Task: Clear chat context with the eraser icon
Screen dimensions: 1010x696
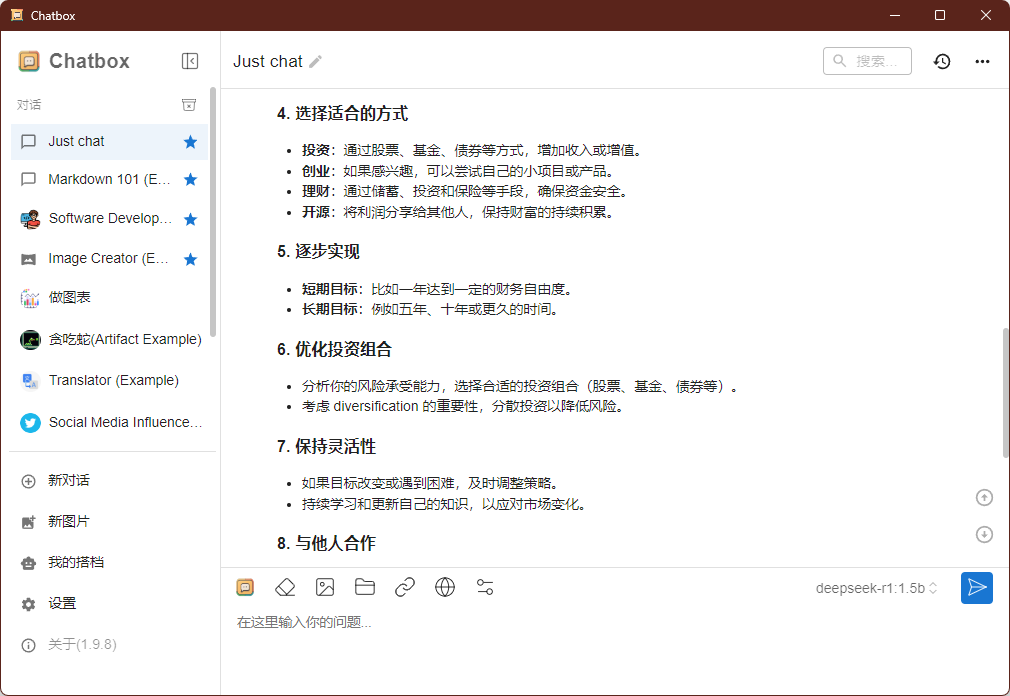Action: [285, 587]
